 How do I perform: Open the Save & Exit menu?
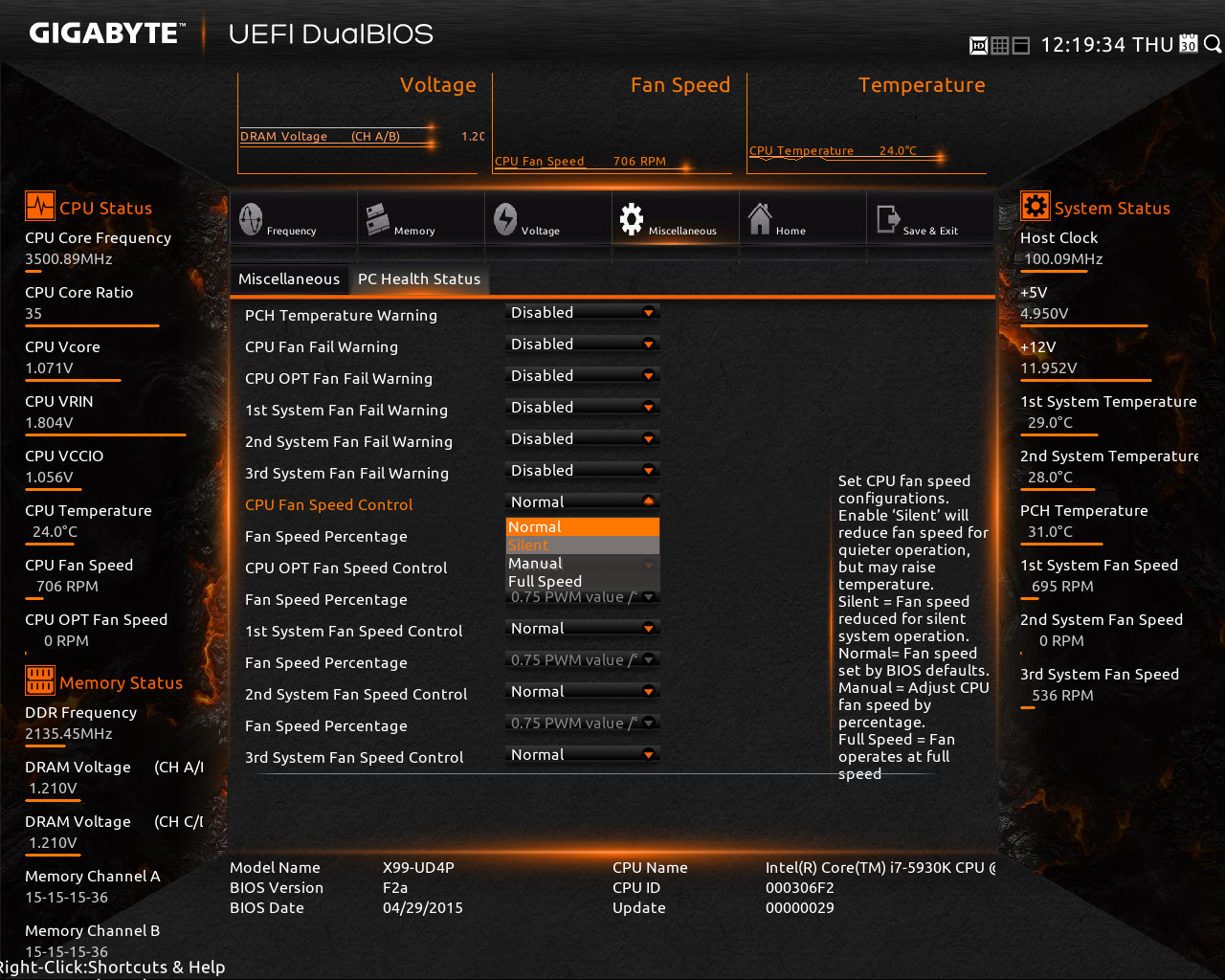tap(929, 218)
